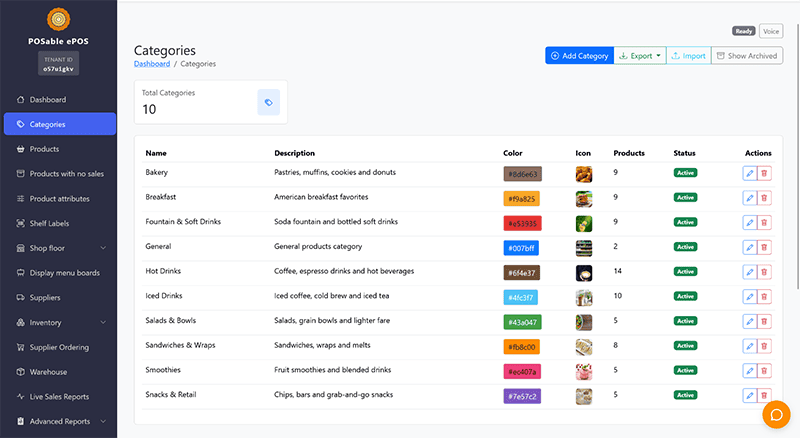The width and height of the screenshot is (800, 438).
Task: Click the Products column header
Action: coord(629,153)
